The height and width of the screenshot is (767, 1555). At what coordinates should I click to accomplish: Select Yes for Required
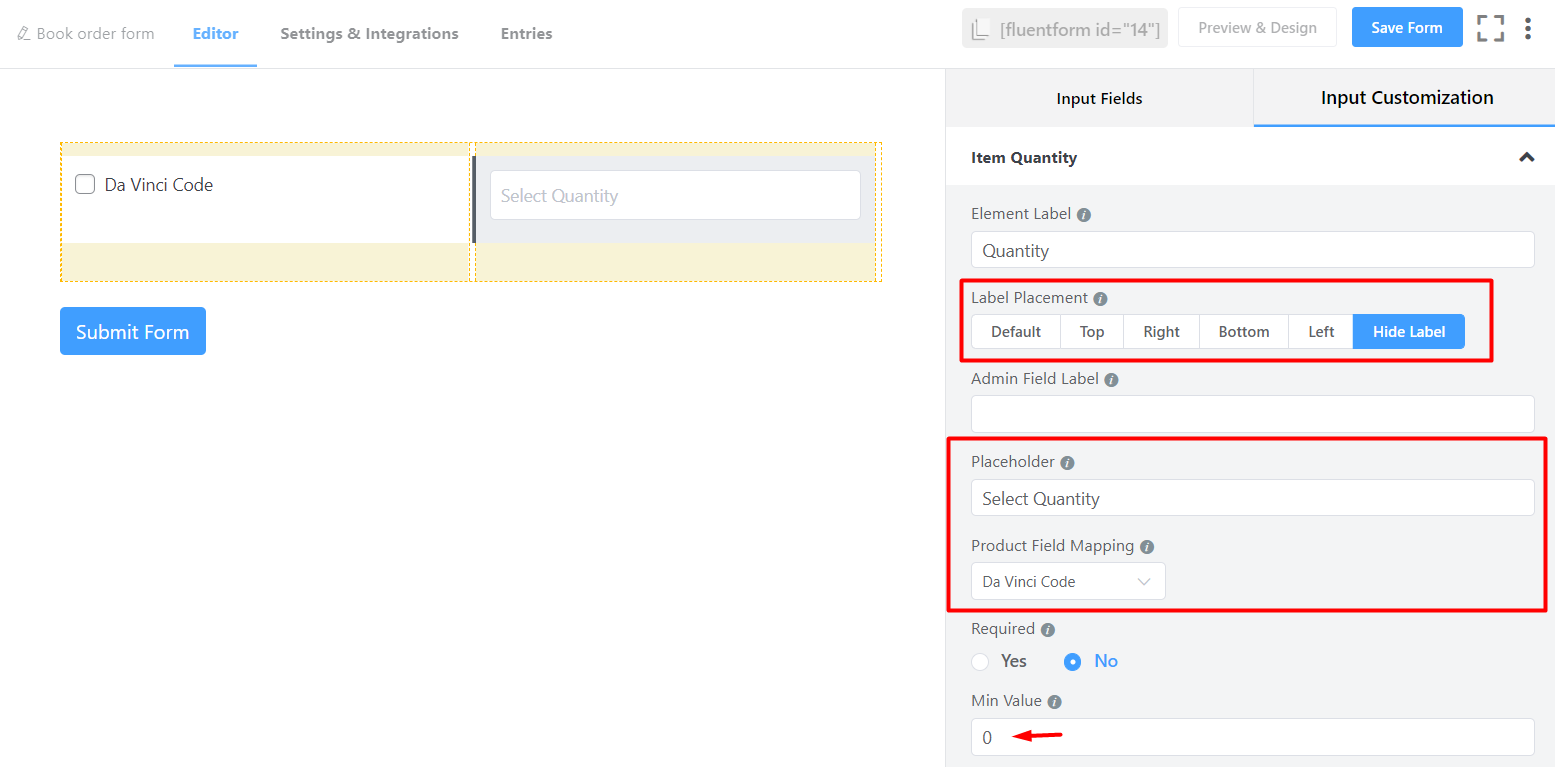click(x=980, y=662)
